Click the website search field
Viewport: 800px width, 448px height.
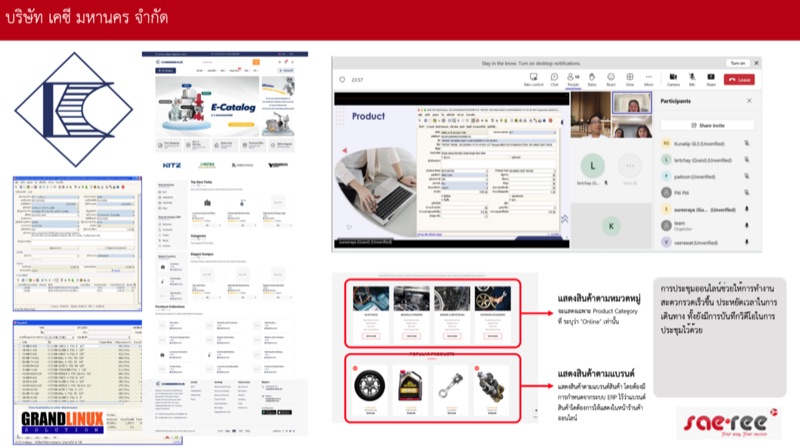pyautogui.click(x=226, y=62)
